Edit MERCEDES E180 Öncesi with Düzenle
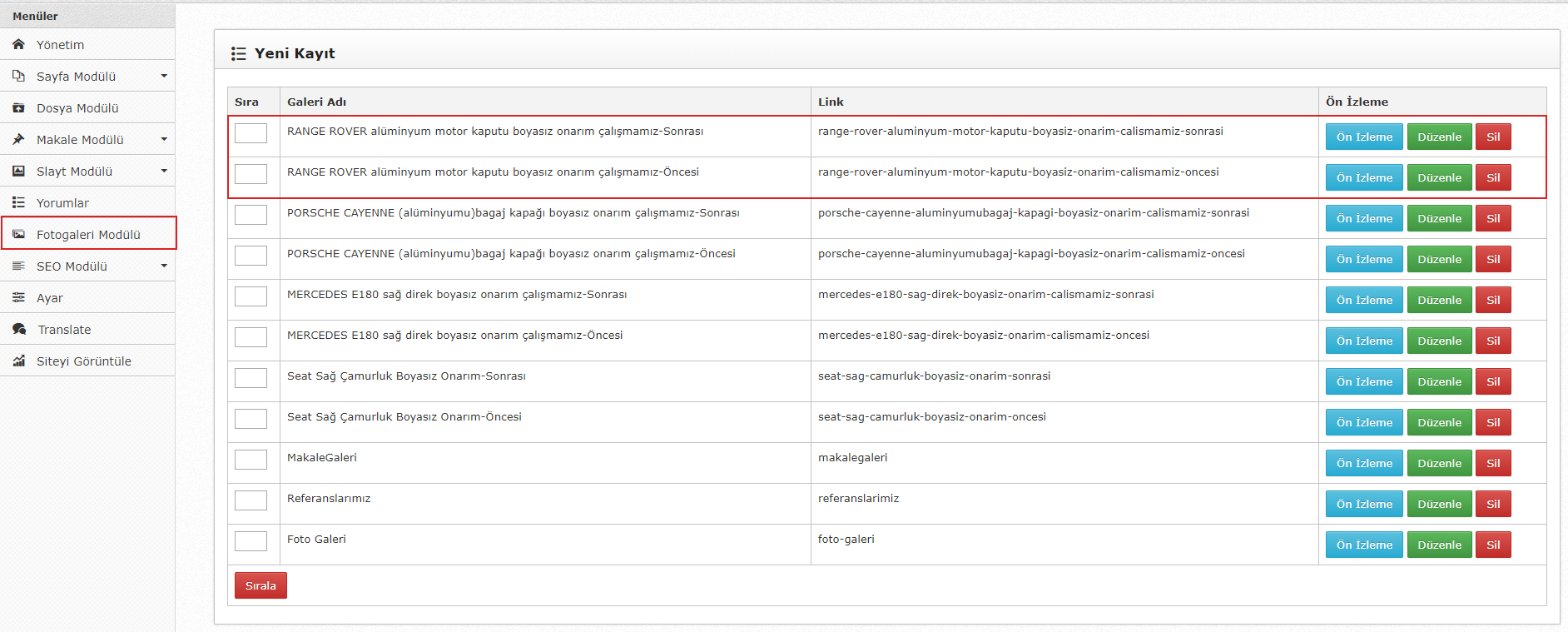Screen dimensions: 1568x632 point(1439,341)
